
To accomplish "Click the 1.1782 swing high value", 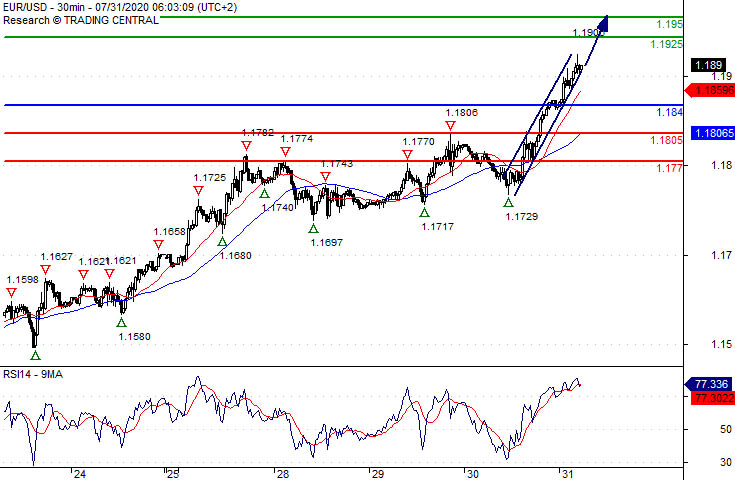I will point(258,133).
